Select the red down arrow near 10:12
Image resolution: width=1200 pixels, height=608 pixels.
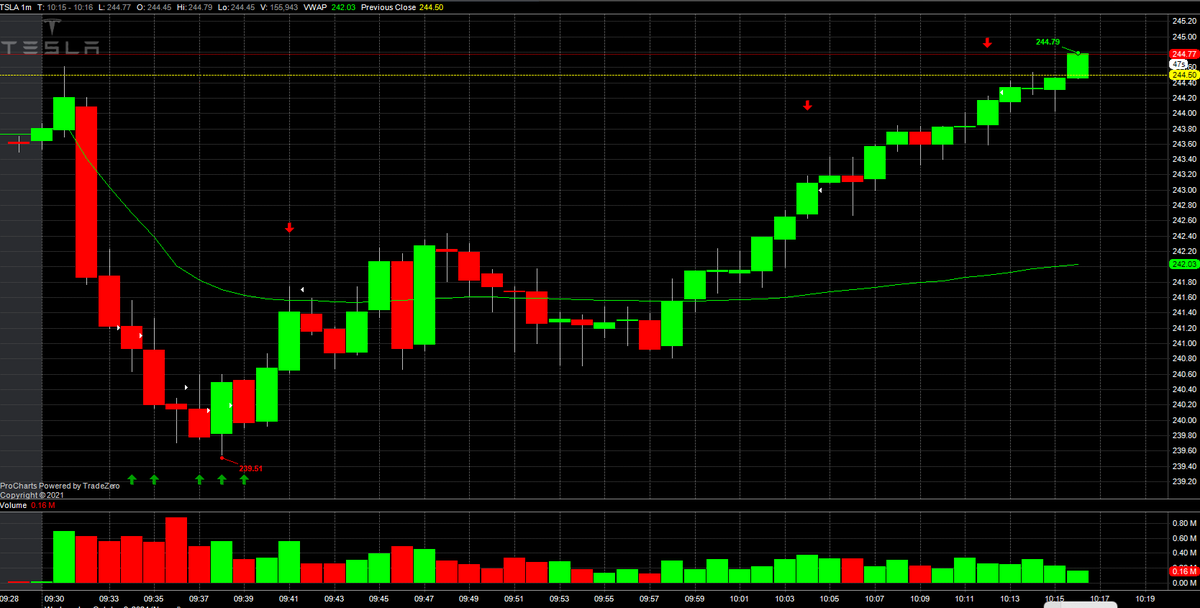click(x=987, y=42)
